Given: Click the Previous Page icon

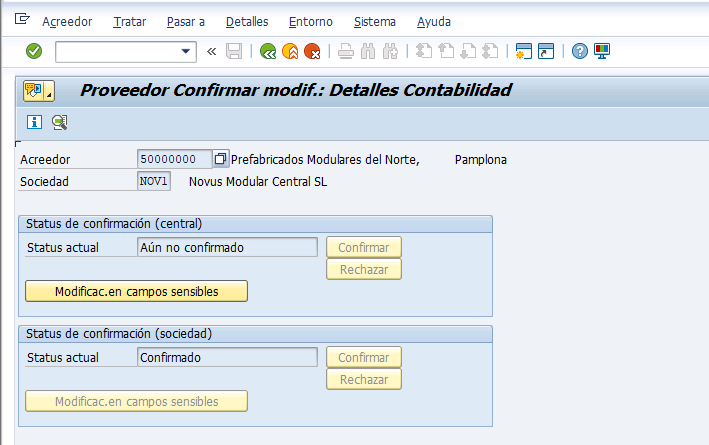Looking at the screenshot, I should [x=446, y=51].
